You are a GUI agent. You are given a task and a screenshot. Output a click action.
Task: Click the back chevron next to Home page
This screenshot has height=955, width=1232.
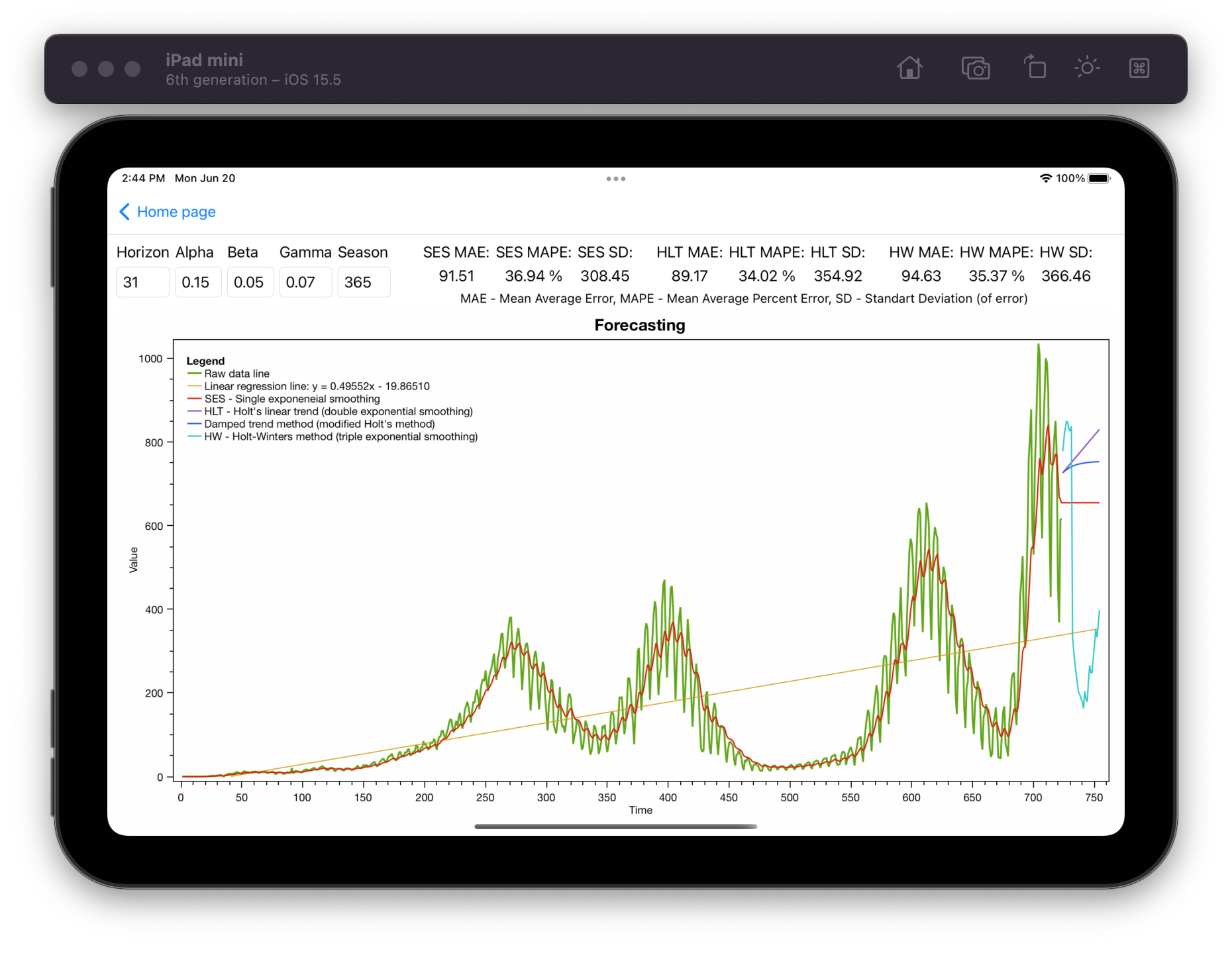pyautogui.click(x=124, y=212)
